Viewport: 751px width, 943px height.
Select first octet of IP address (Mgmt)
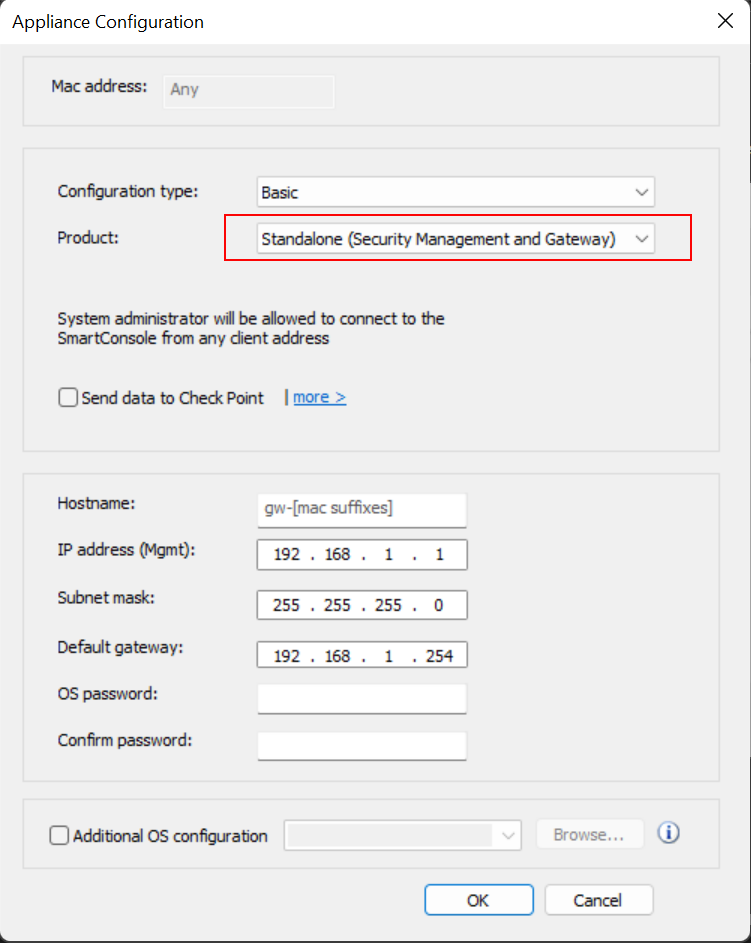[287, 555]
